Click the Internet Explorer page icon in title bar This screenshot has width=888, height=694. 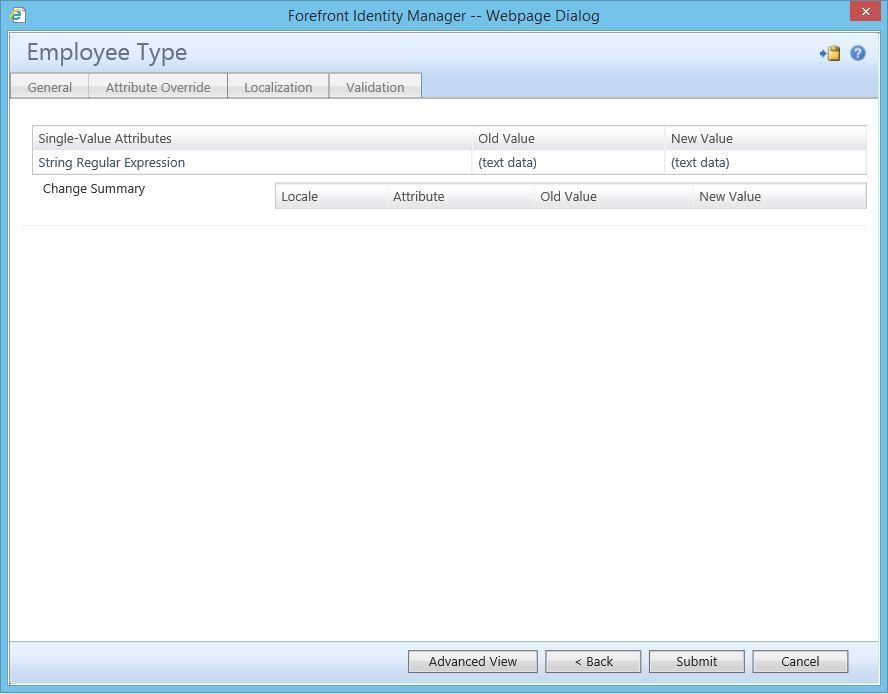[x=18, y=15]
